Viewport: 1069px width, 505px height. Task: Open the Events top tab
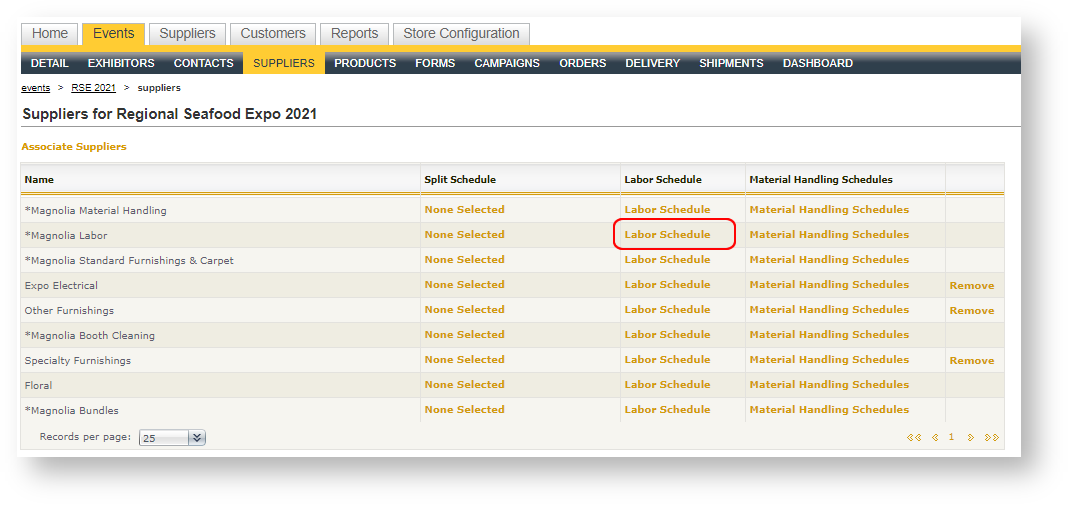click(113, 34)
